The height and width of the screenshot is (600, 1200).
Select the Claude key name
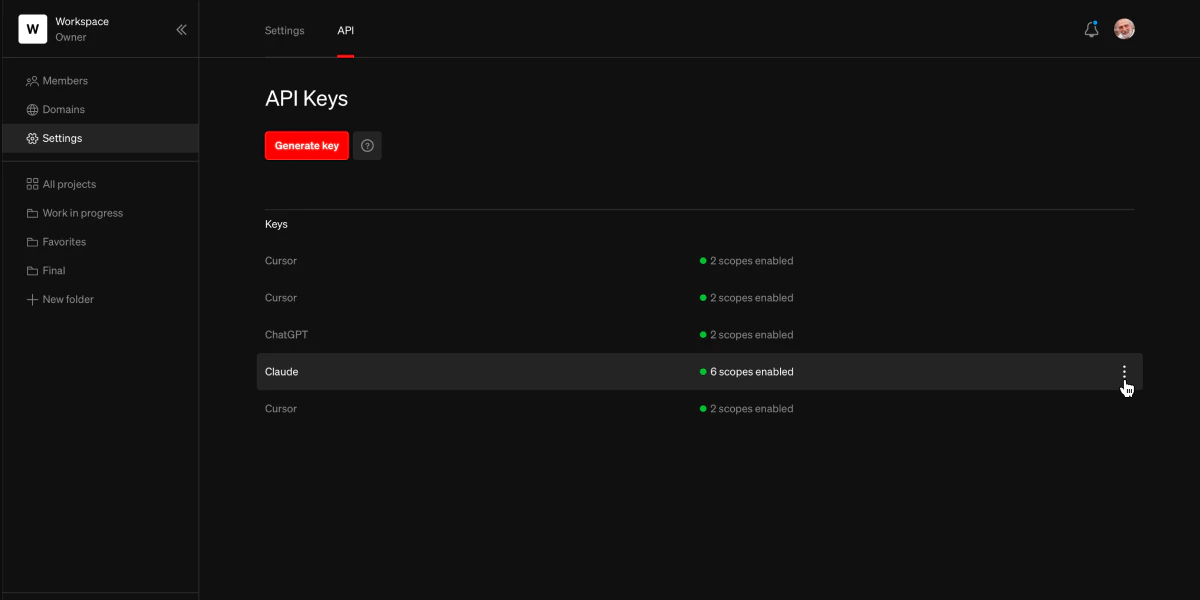tap(281, 372)
